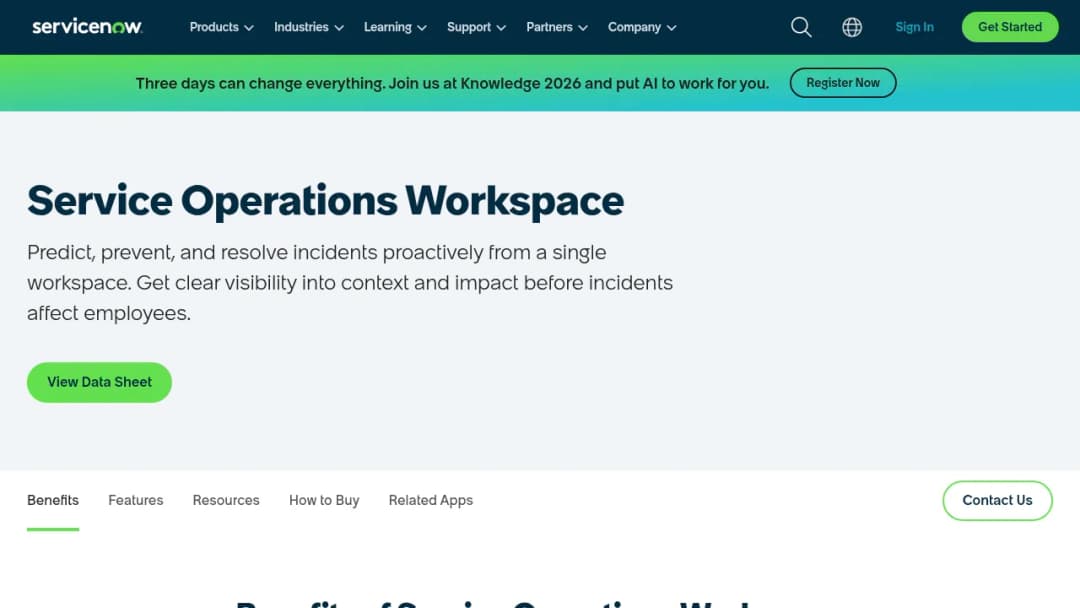Click the Knowledge 2026 banner text
1080x608 pixels.
point(452,83)
